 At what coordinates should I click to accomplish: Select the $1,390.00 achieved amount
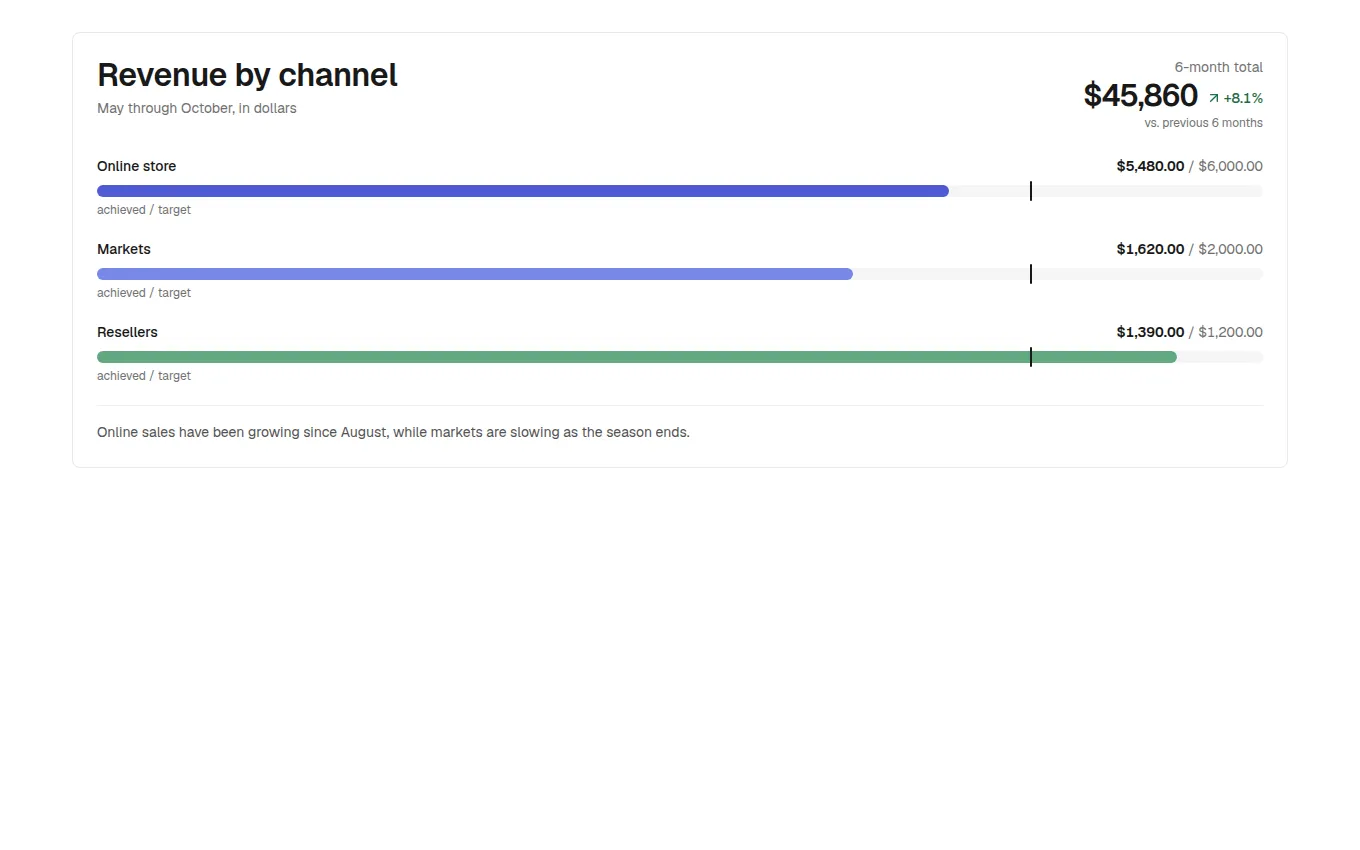[1150, 332]
